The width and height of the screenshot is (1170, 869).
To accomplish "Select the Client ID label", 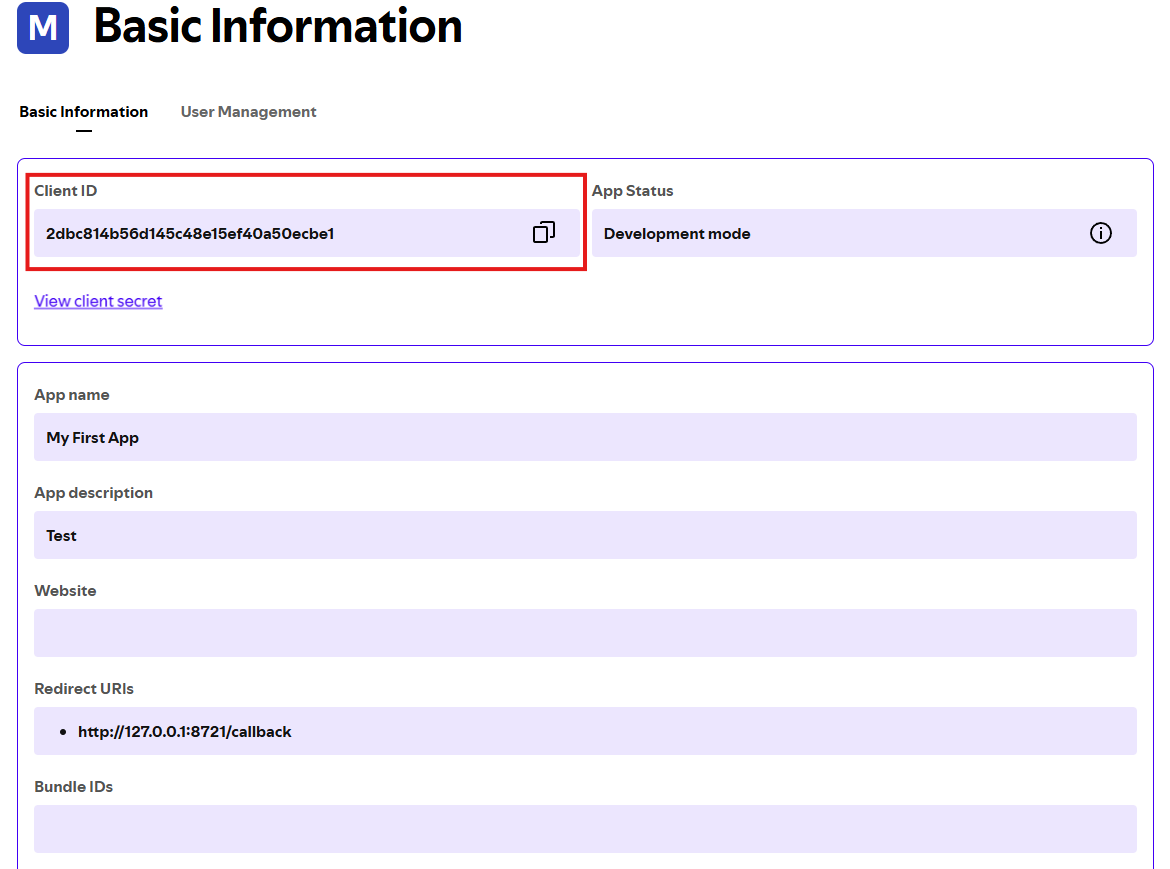I will (65, 190).
